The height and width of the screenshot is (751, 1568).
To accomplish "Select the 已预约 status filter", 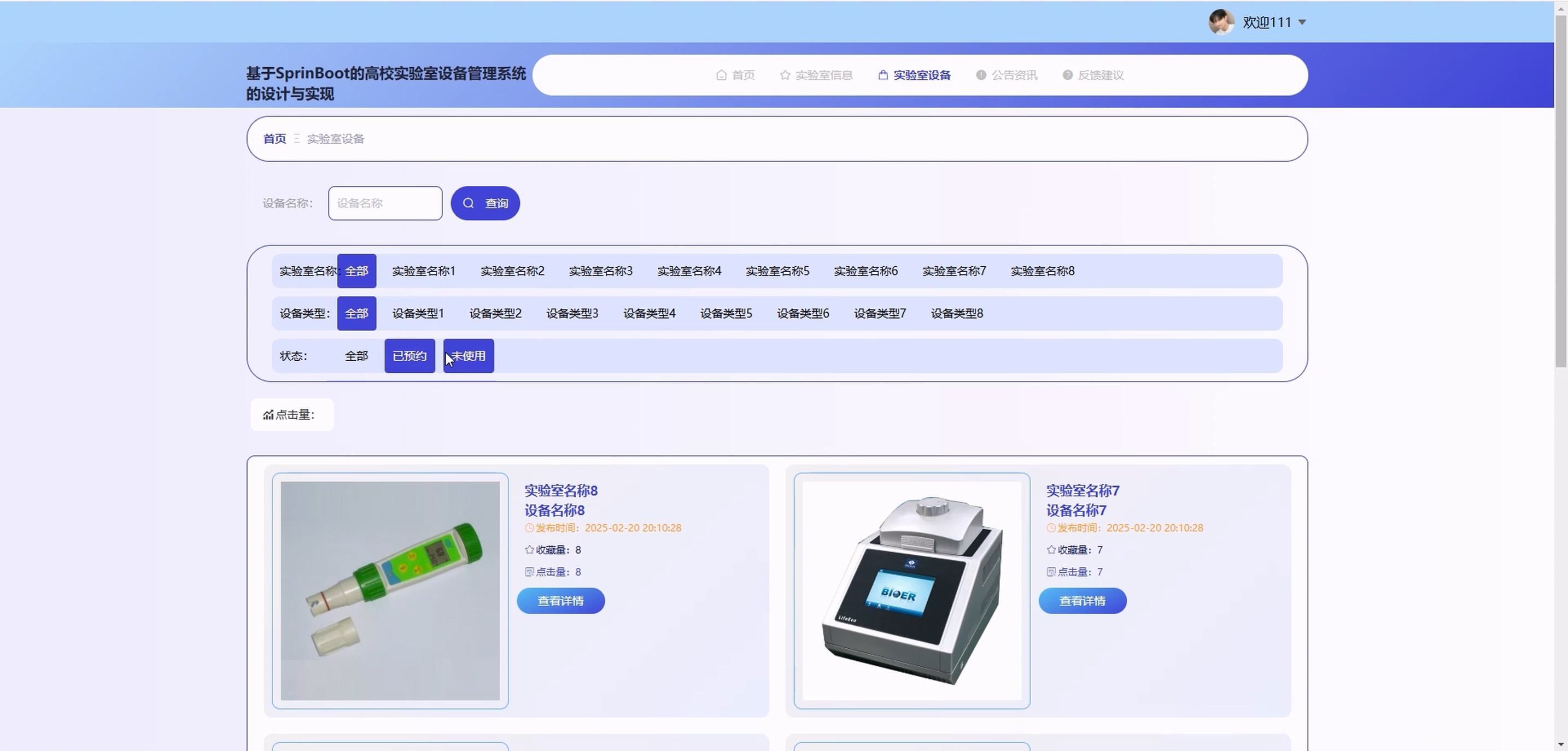I will (x=409, y=356).
